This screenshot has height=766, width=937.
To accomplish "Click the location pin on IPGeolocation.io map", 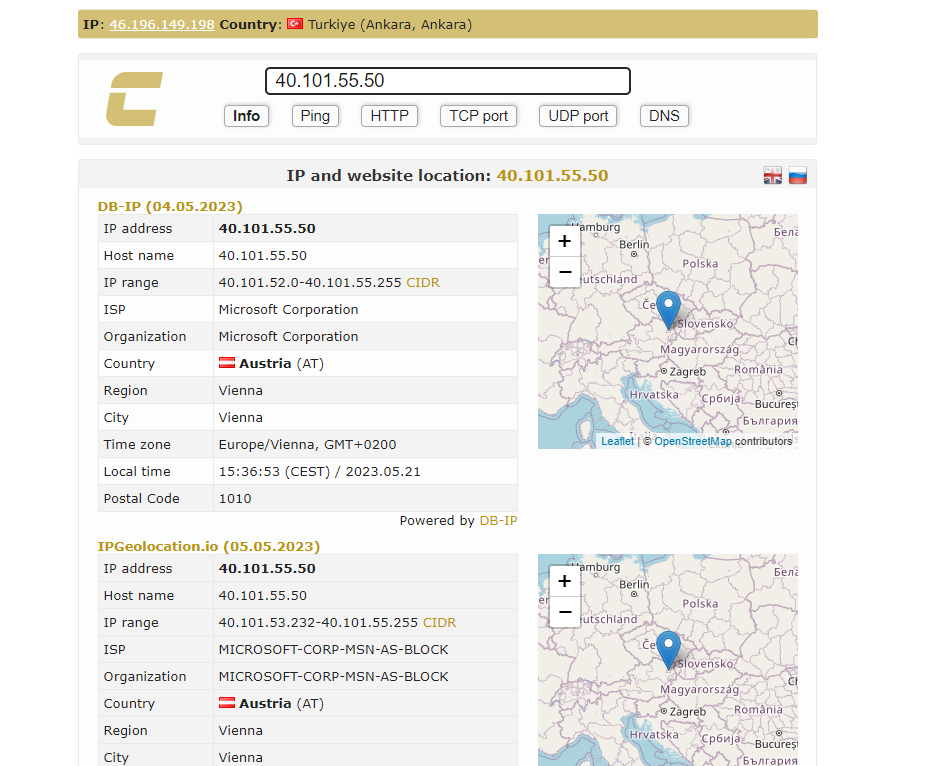I will coord(669,649).
